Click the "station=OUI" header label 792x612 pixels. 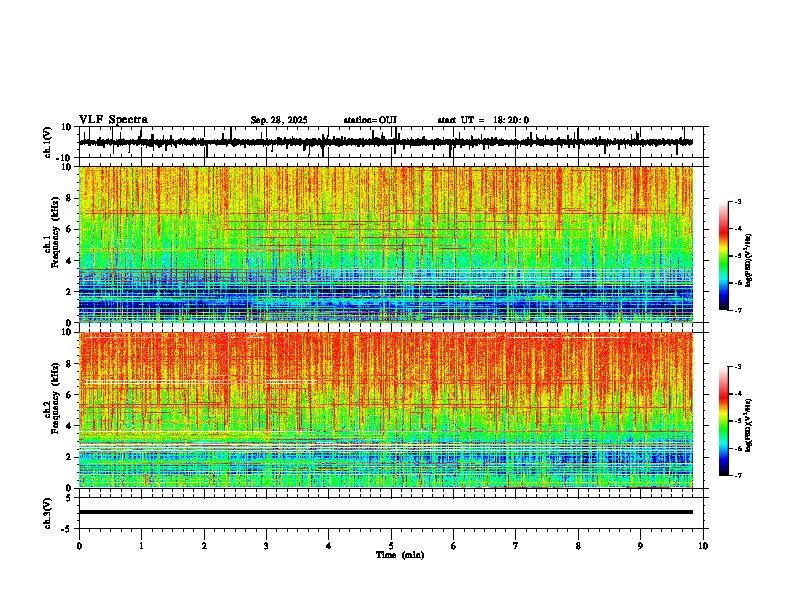(370, 120)
